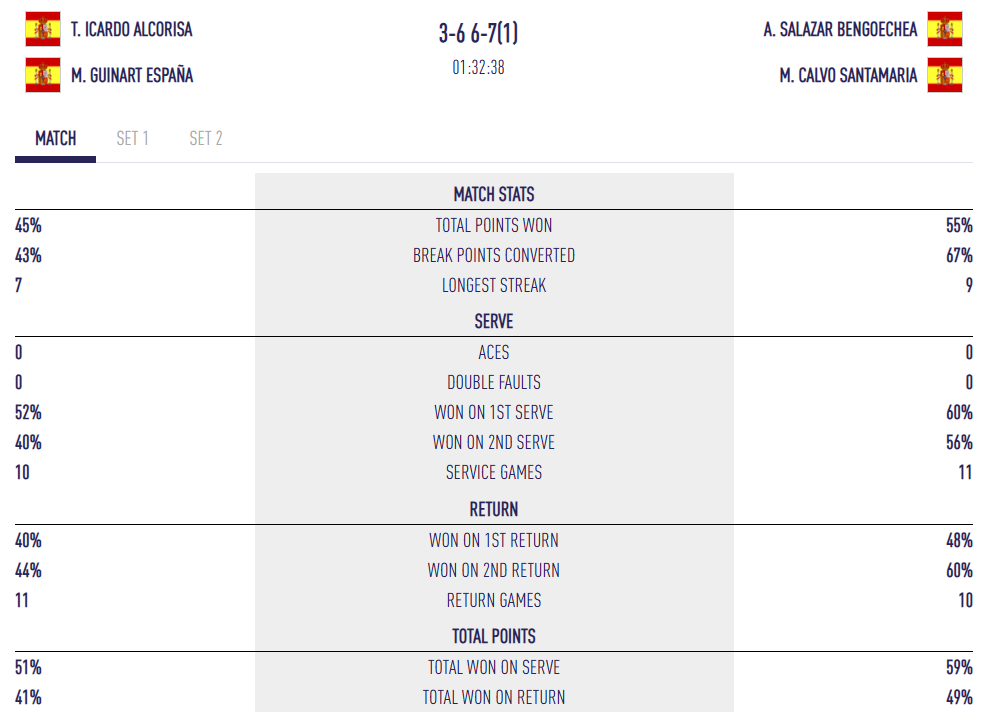Click Spanish flag beside M. Guinart España

point(42,75)
